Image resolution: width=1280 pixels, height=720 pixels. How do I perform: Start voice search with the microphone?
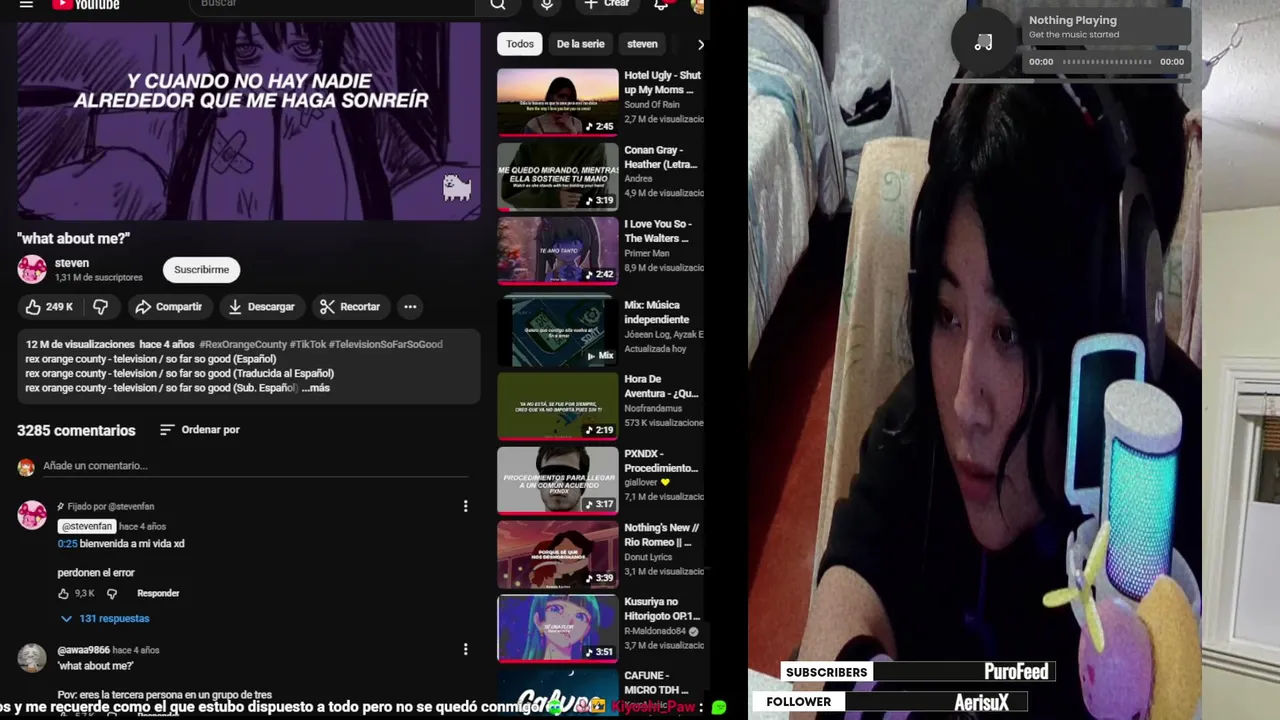point(547,5)
